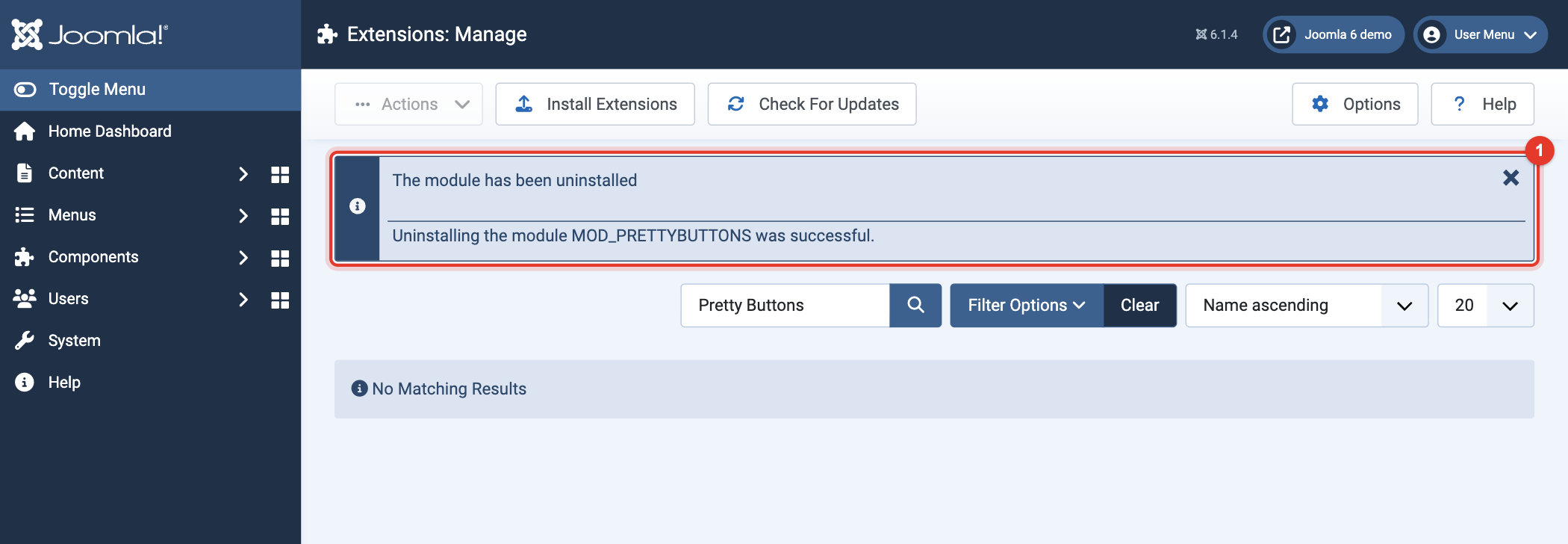Toggle the sidebar menu

pos(150,90)
